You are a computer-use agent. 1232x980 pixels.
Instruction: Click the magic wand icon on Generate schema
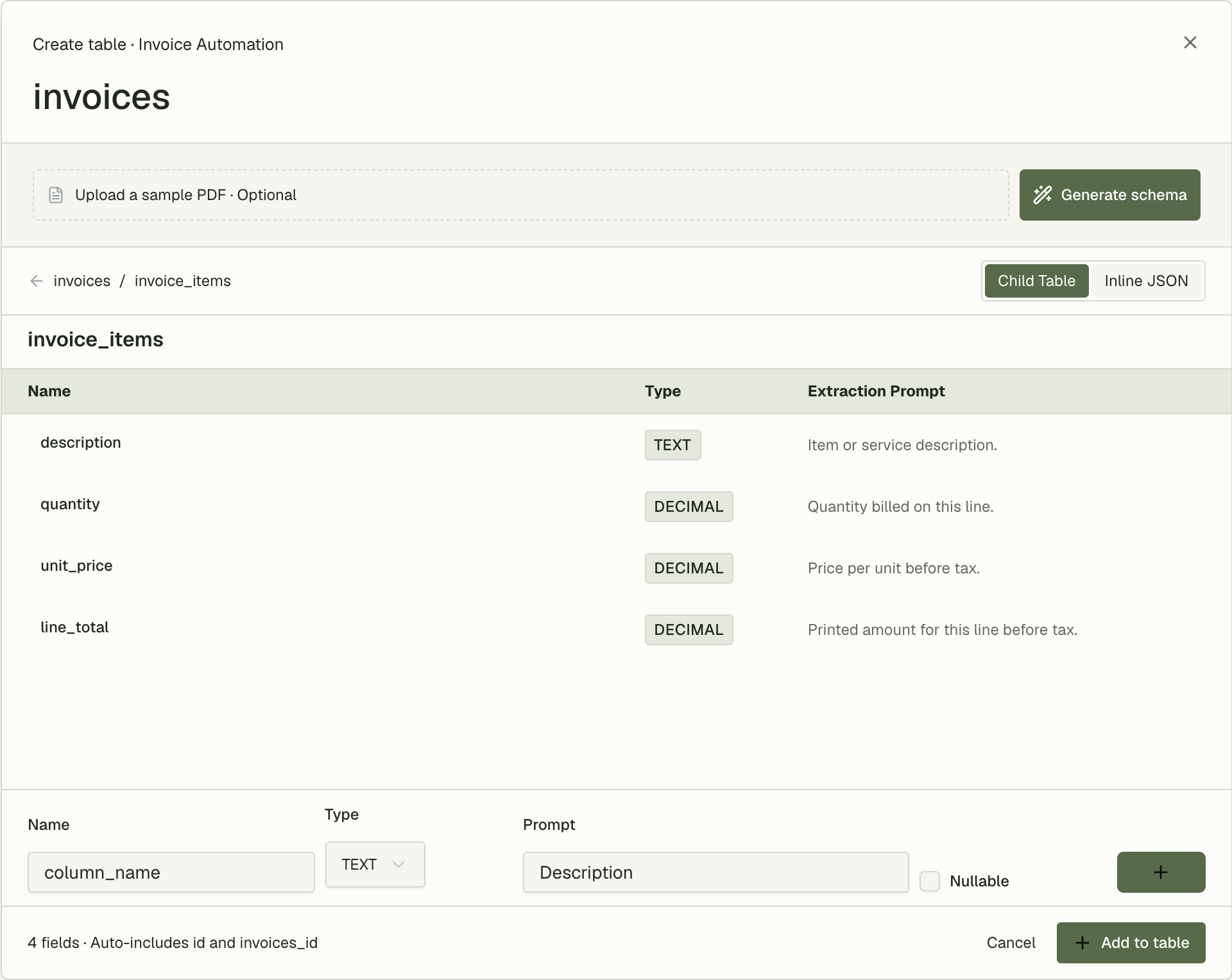1043,195
